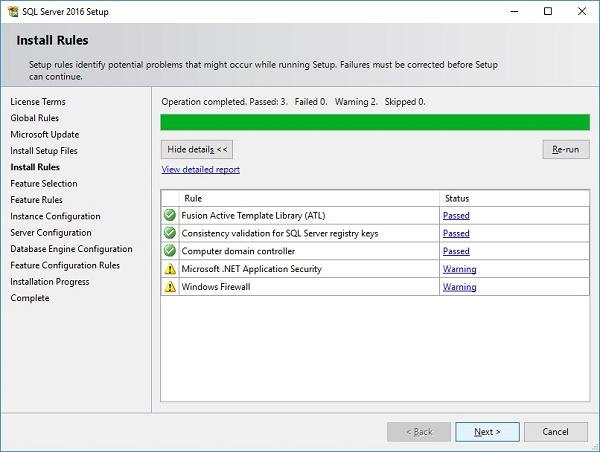Select License Terms step in left pane
The image size is (600, 452).
point(38,102)
